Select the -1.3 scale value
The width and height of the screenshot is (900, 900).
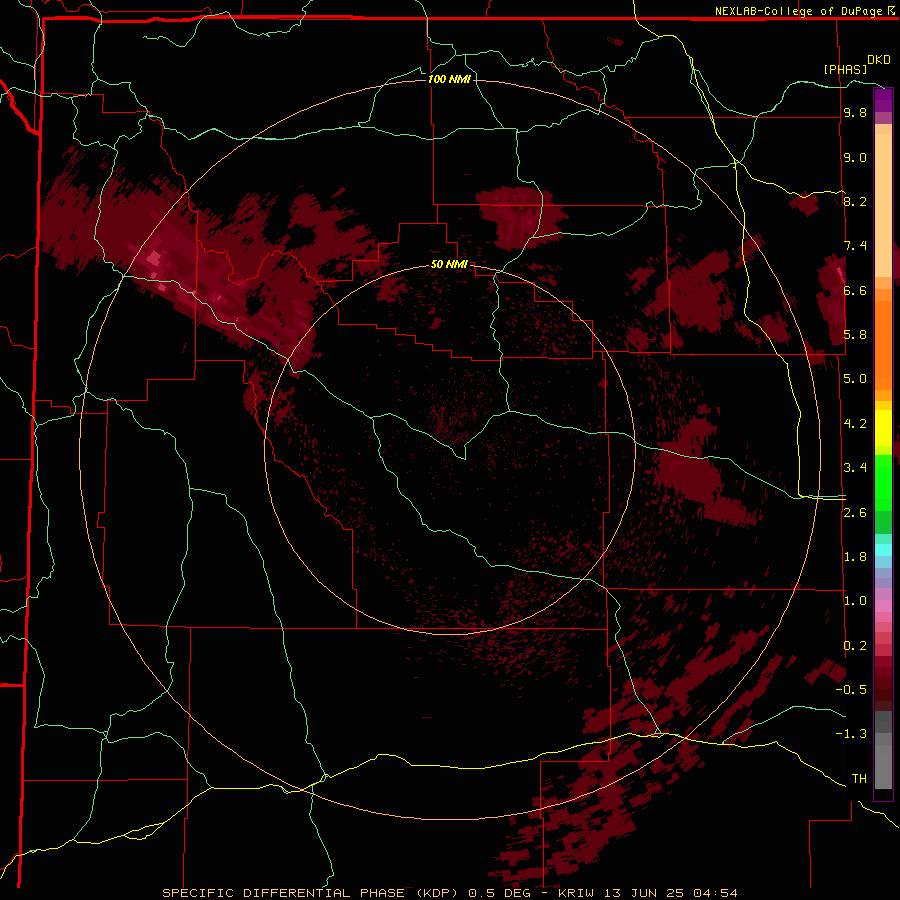point(851,734)
